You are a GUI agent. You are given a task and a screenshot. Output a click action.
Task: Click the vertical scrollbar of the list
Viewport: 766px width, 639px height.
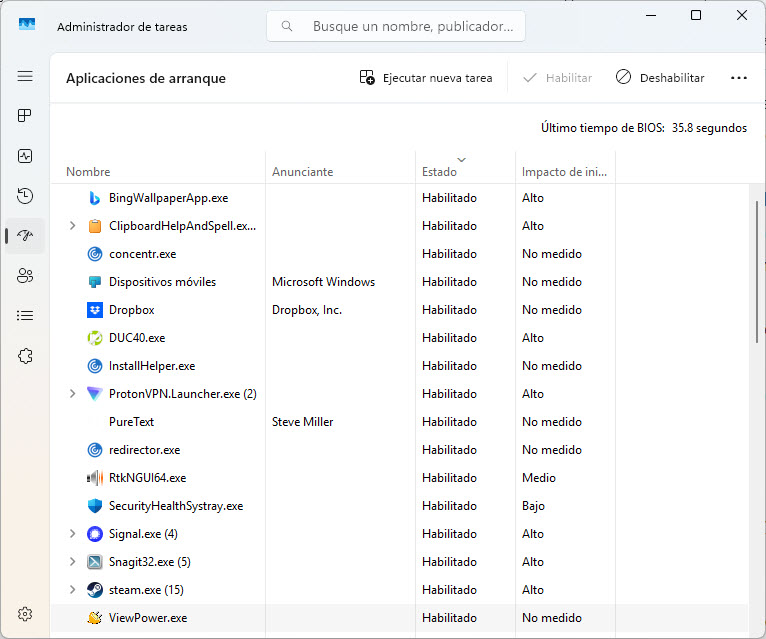tap(757, 272)
